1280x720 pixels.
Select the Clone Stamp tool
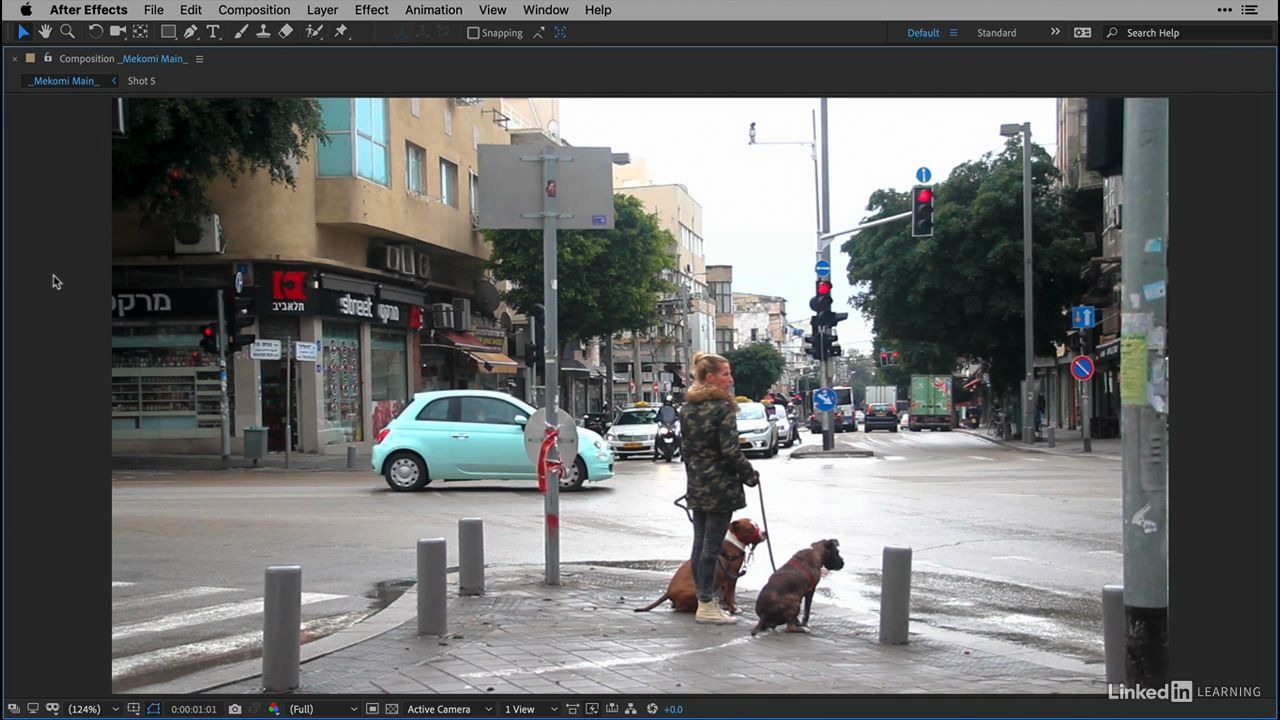click(263, 32)
